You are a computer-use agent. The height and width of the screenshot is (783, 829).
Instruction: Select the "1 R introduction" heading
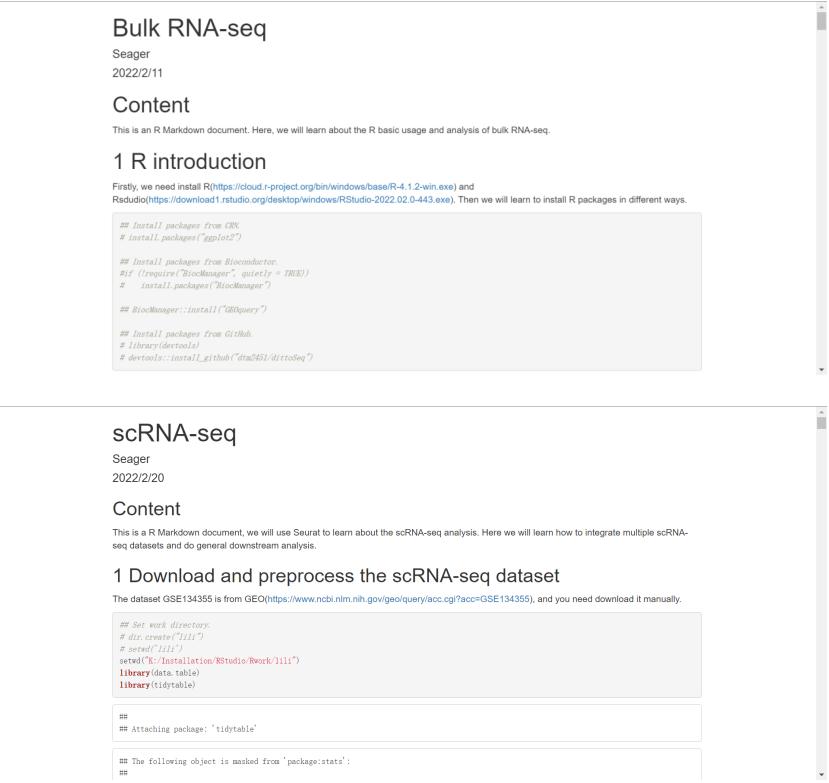pos(189,162)
